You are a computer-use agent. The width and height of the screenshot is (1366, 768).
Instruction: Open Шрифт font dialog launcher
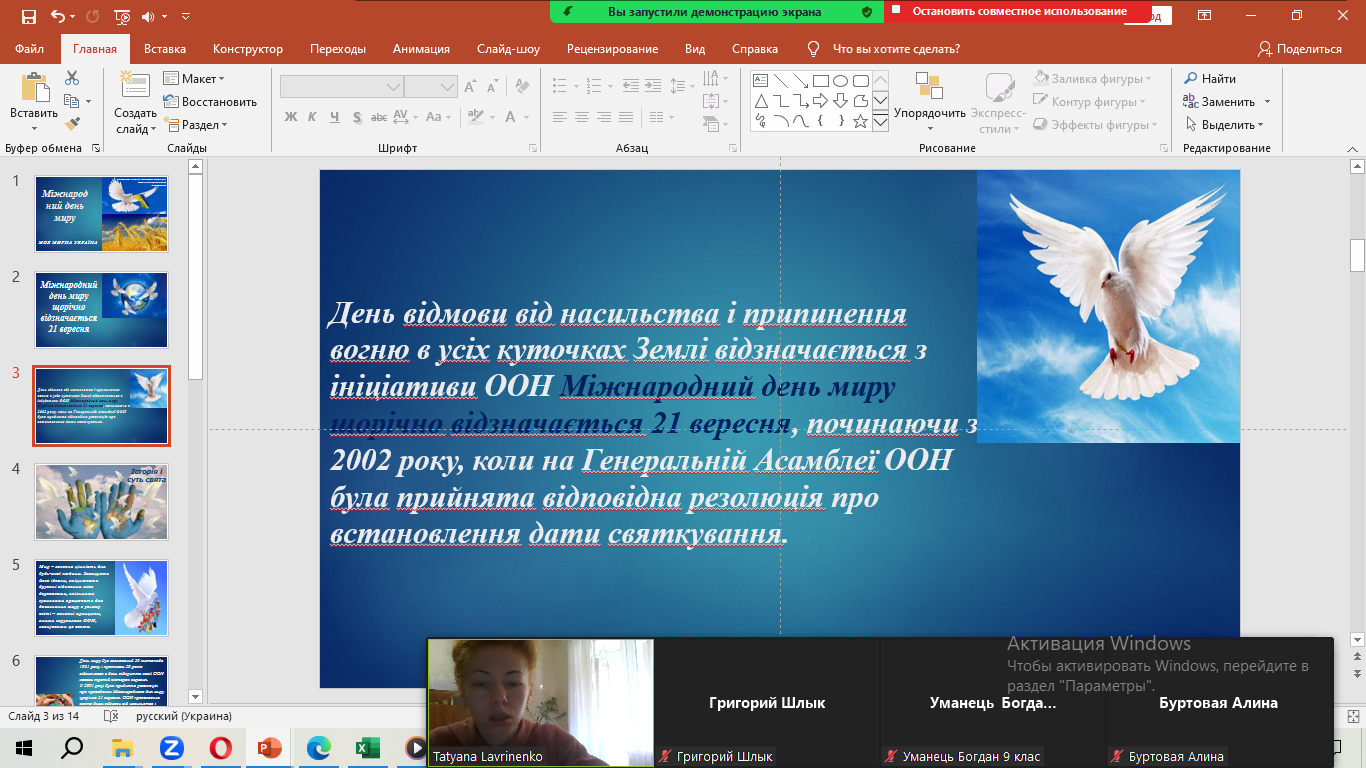(533, 148)
